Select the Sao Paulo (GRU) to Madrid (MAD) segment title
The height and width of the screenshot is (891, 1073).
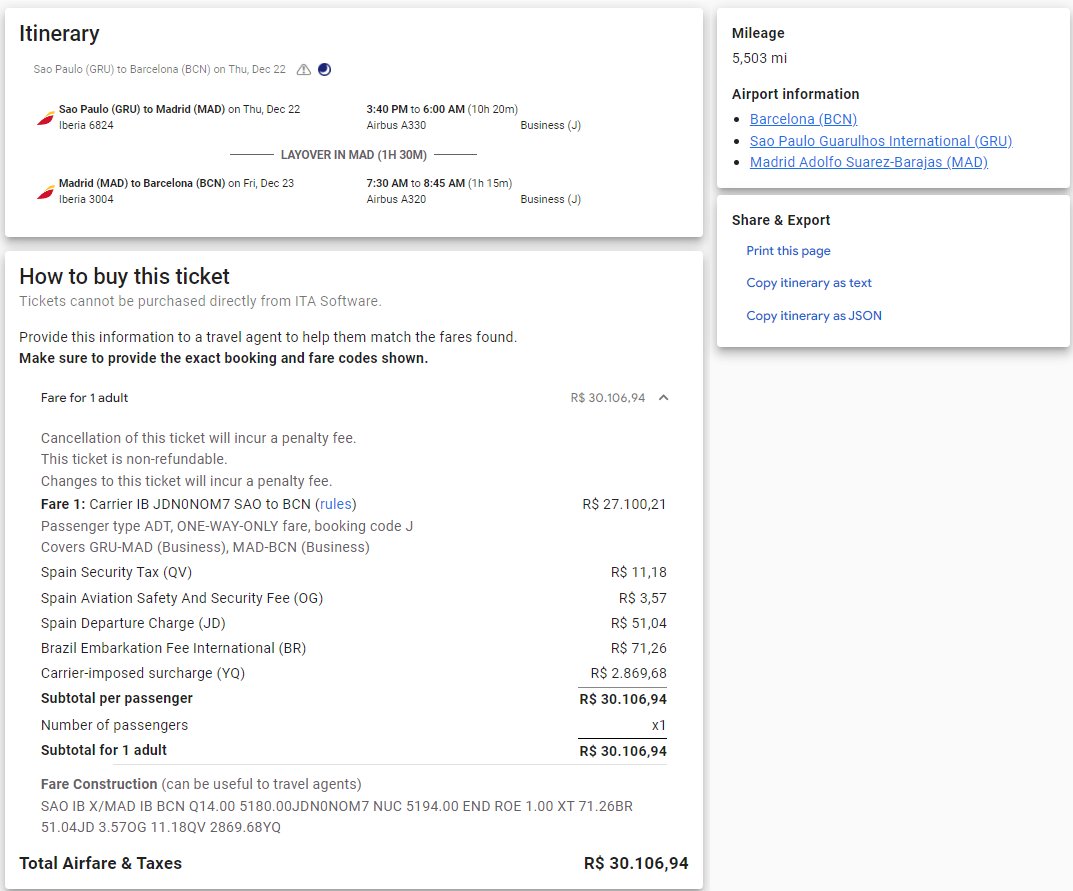(x=179, y=109)
